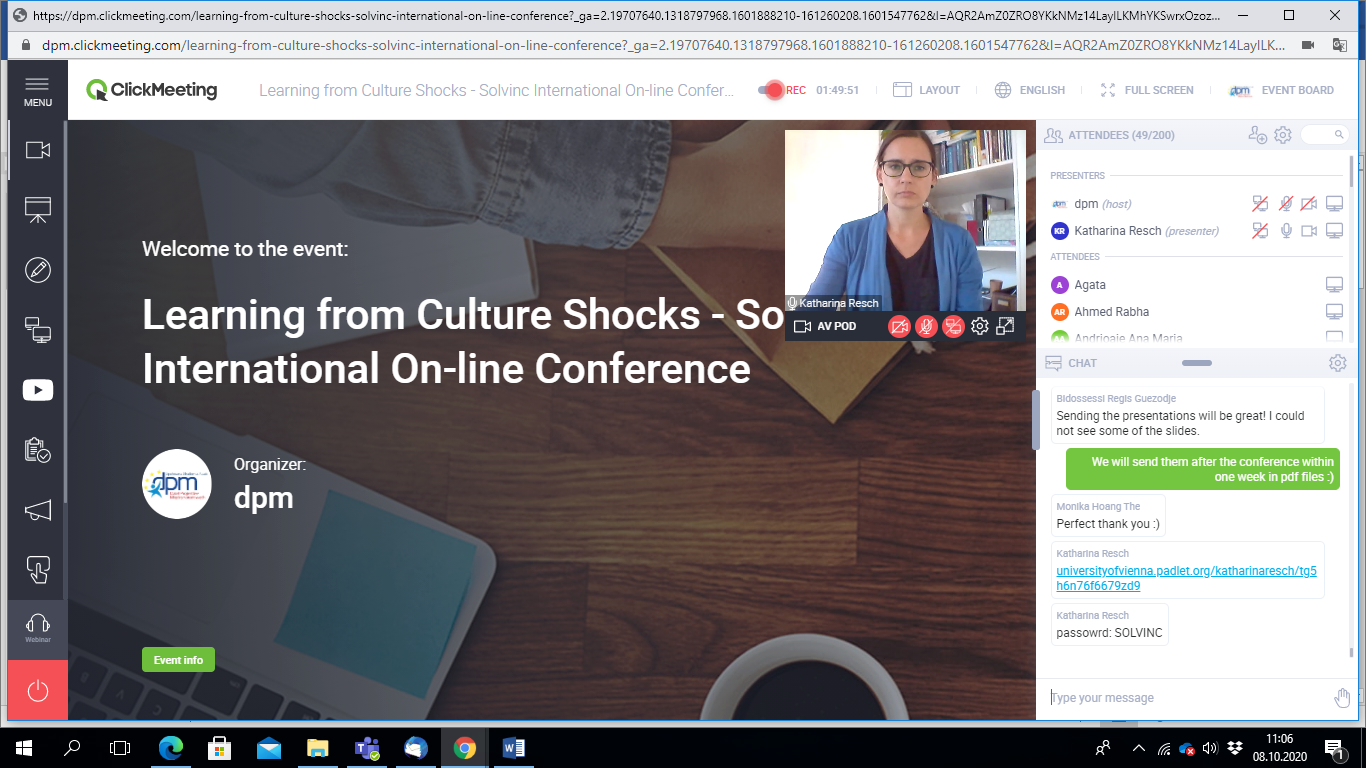Click the AV pod red disconnect button

[954, 326]
